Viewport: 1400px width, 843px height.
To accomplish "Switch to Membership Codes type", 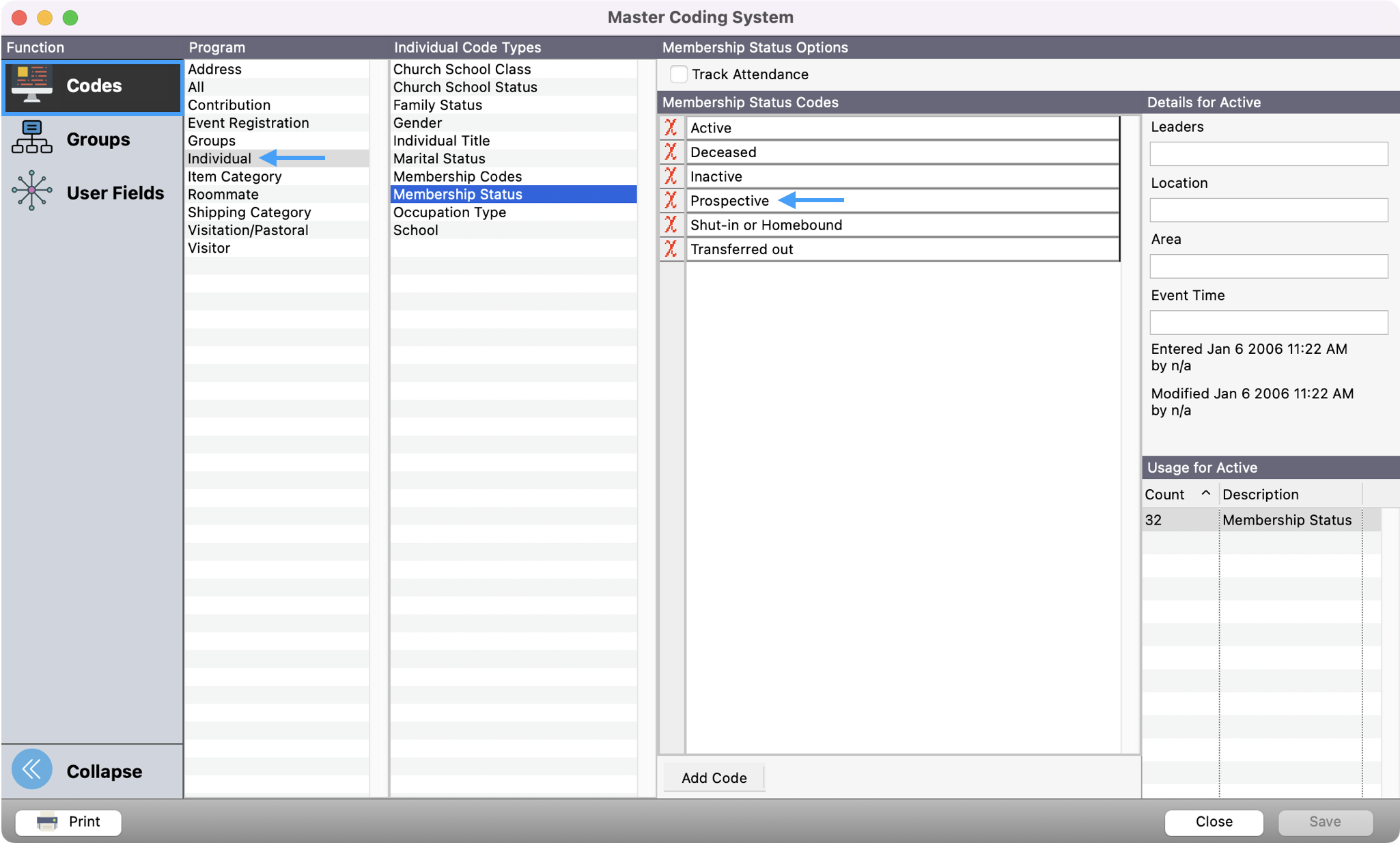I will 457,176.
